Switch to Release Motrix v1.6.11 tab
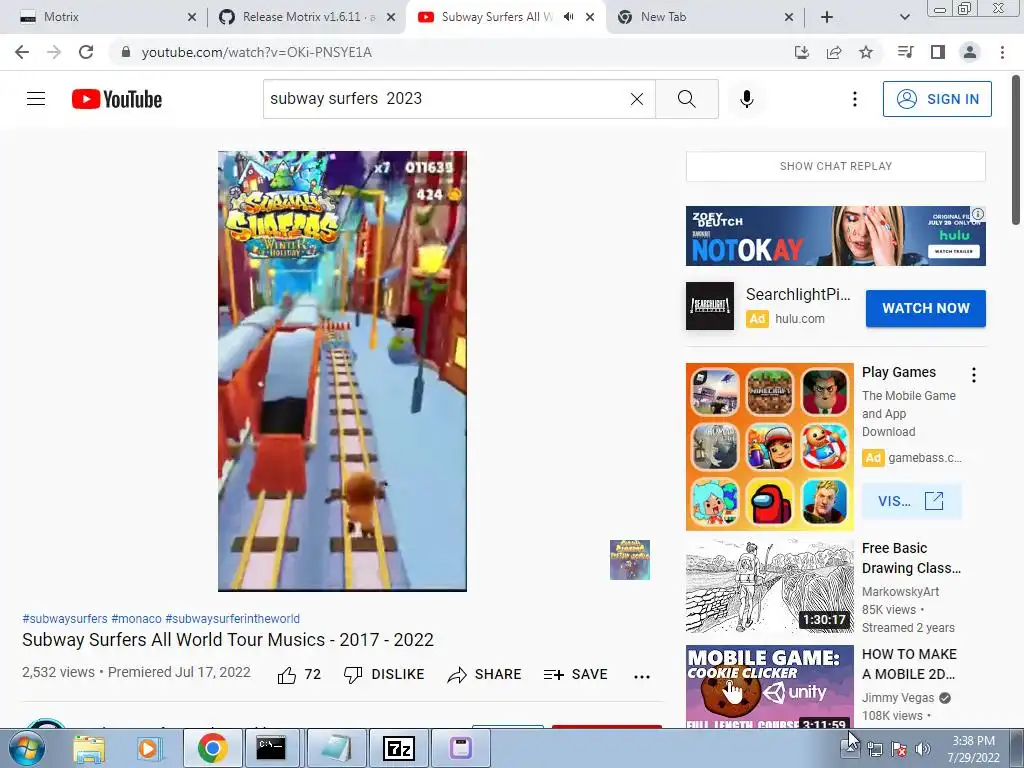Screen dimensions: 1024x768 pos(307,17)
